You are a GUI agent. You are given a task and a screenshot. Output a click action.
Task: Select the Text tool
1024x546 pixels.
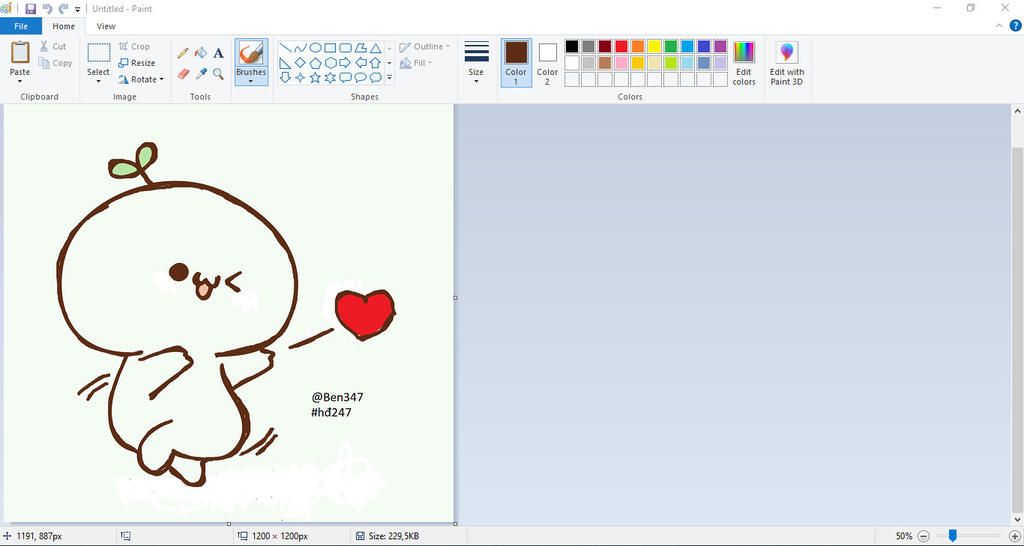[x=218, y=53]
